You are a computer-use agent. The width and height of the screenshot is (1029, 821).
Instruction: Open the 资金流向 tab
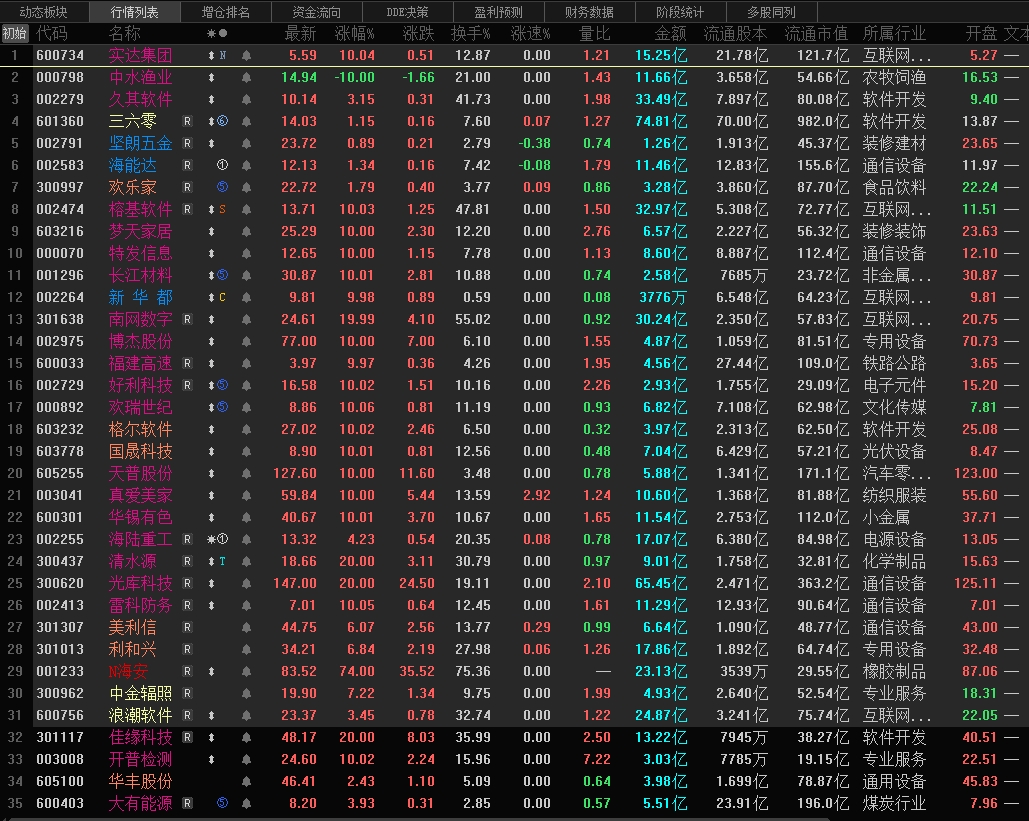coord(316,12)
